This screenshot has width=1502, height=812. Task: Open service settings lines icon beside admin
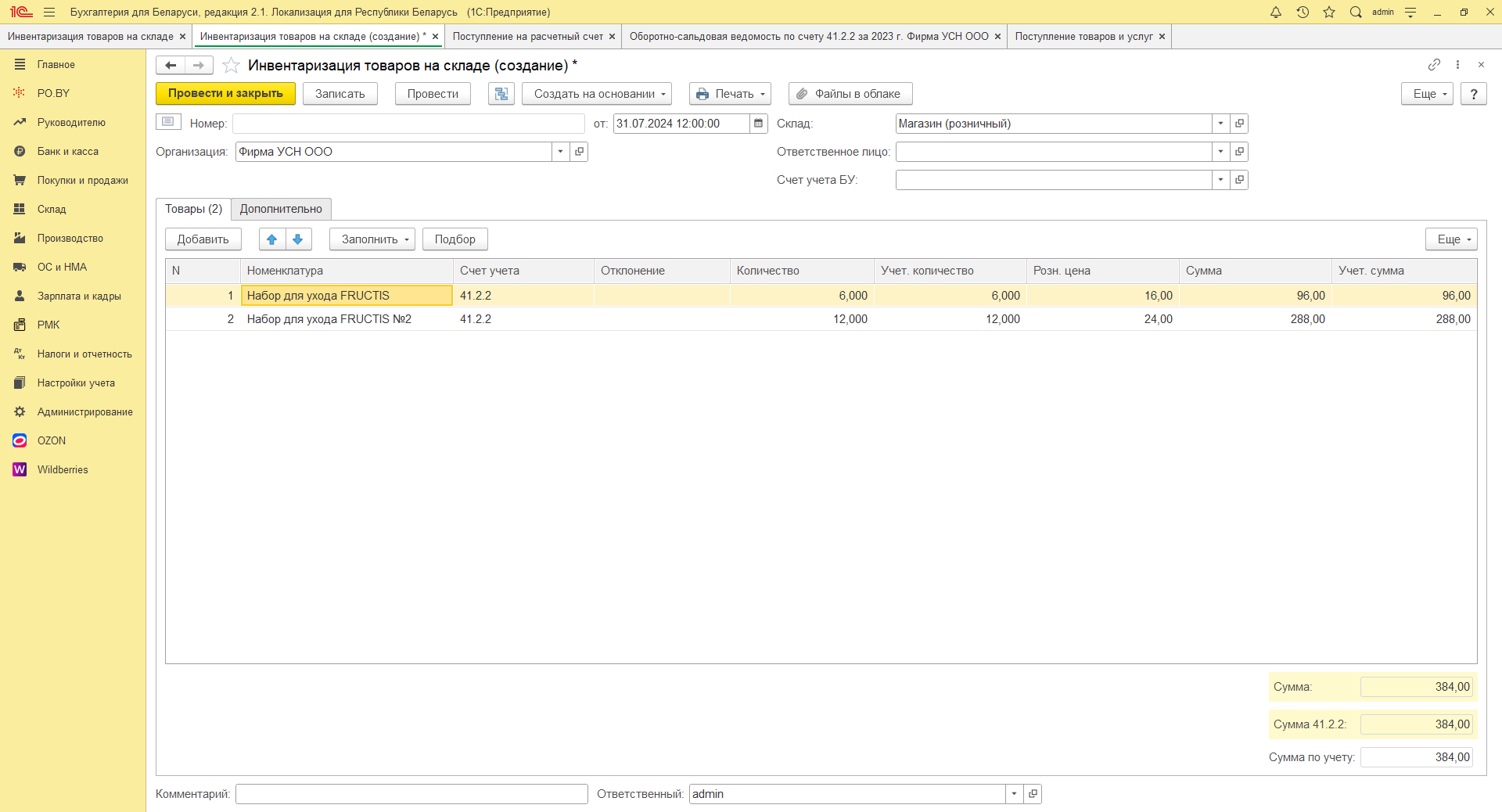[1410, 12]
